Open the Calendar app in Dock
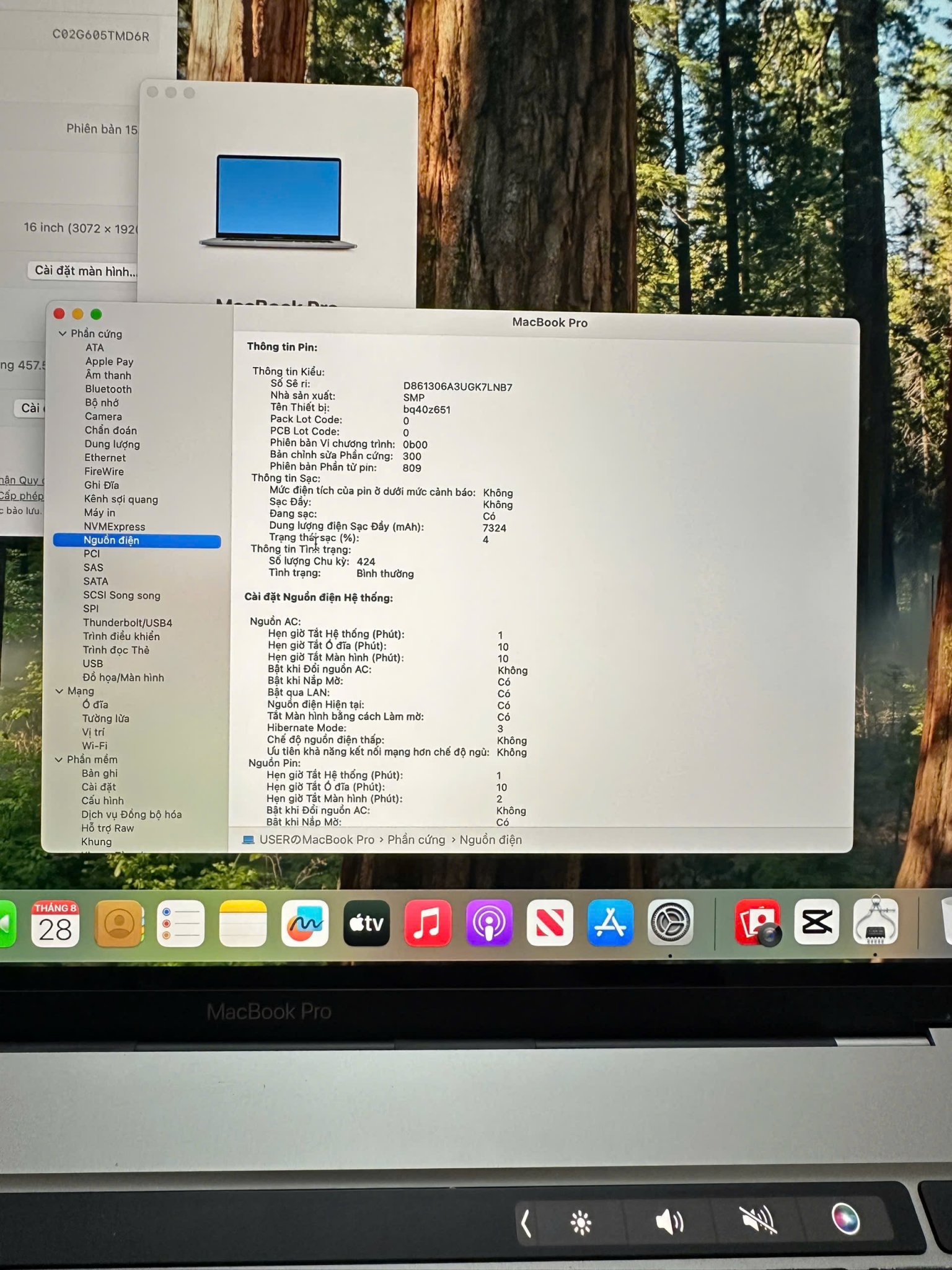This screenshot has width=952, height=1270. (x=56, y=924)
